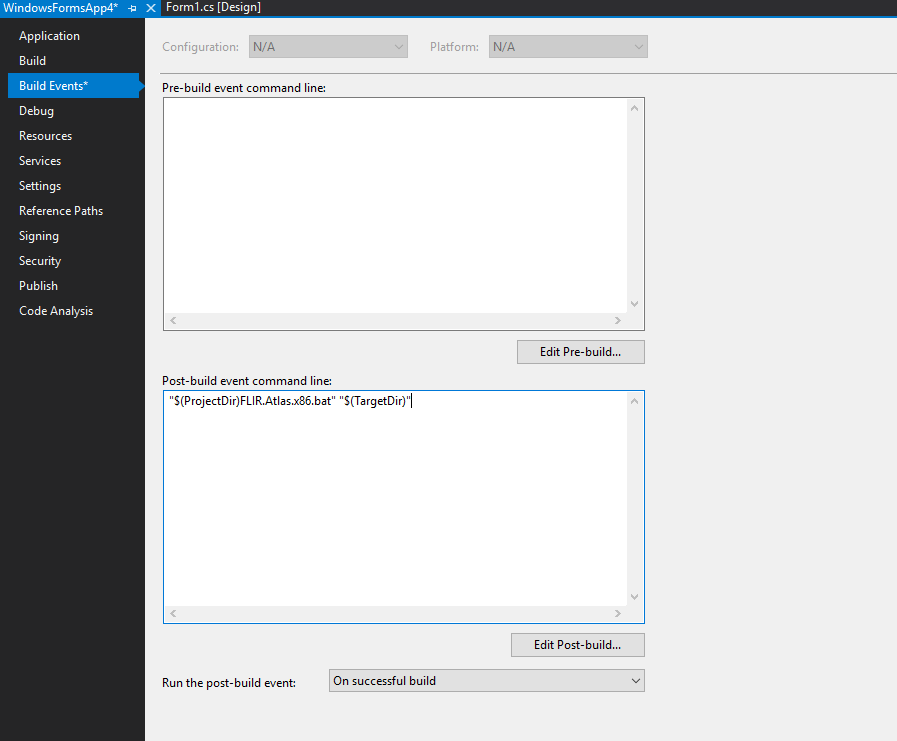Open the Build properties page

(33, 61)
